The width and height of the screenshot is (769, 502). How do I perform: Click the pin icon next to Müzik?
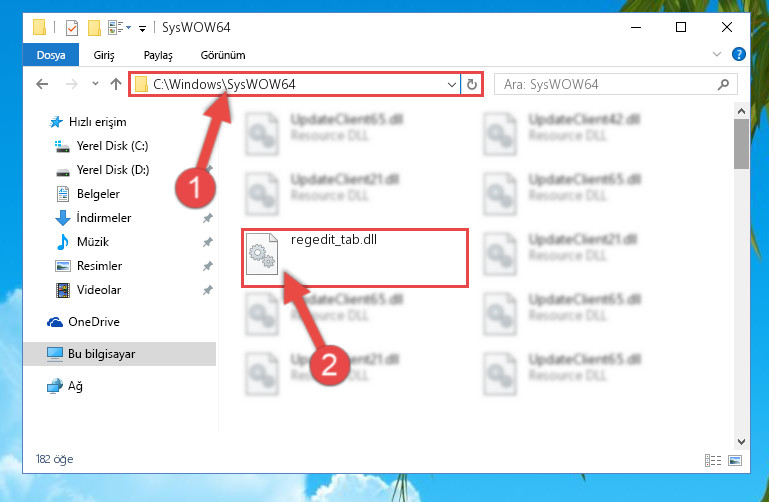208,242
